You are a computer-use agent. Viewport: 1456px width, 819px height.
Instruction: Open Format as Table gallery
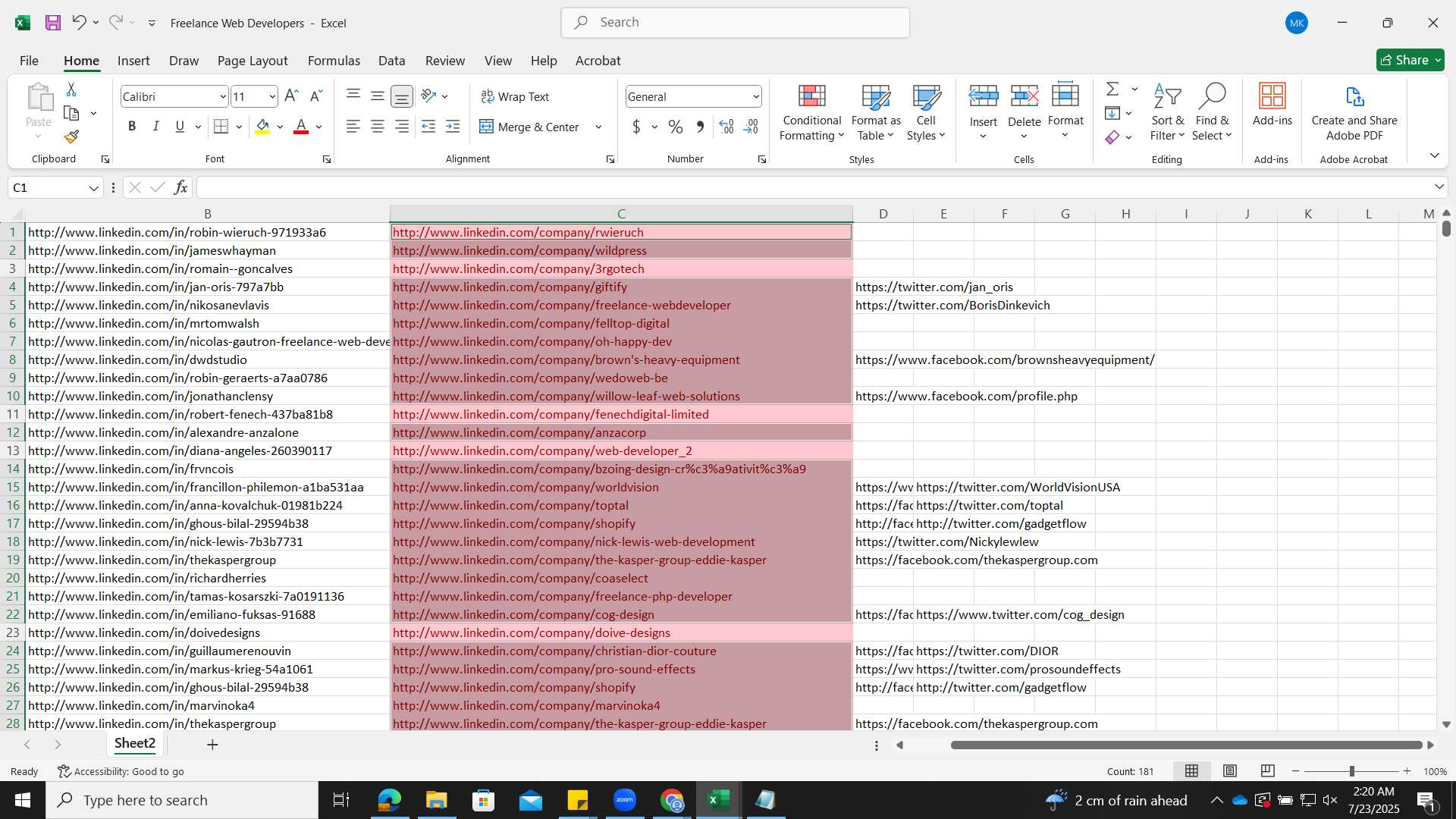tap(876, 112)
